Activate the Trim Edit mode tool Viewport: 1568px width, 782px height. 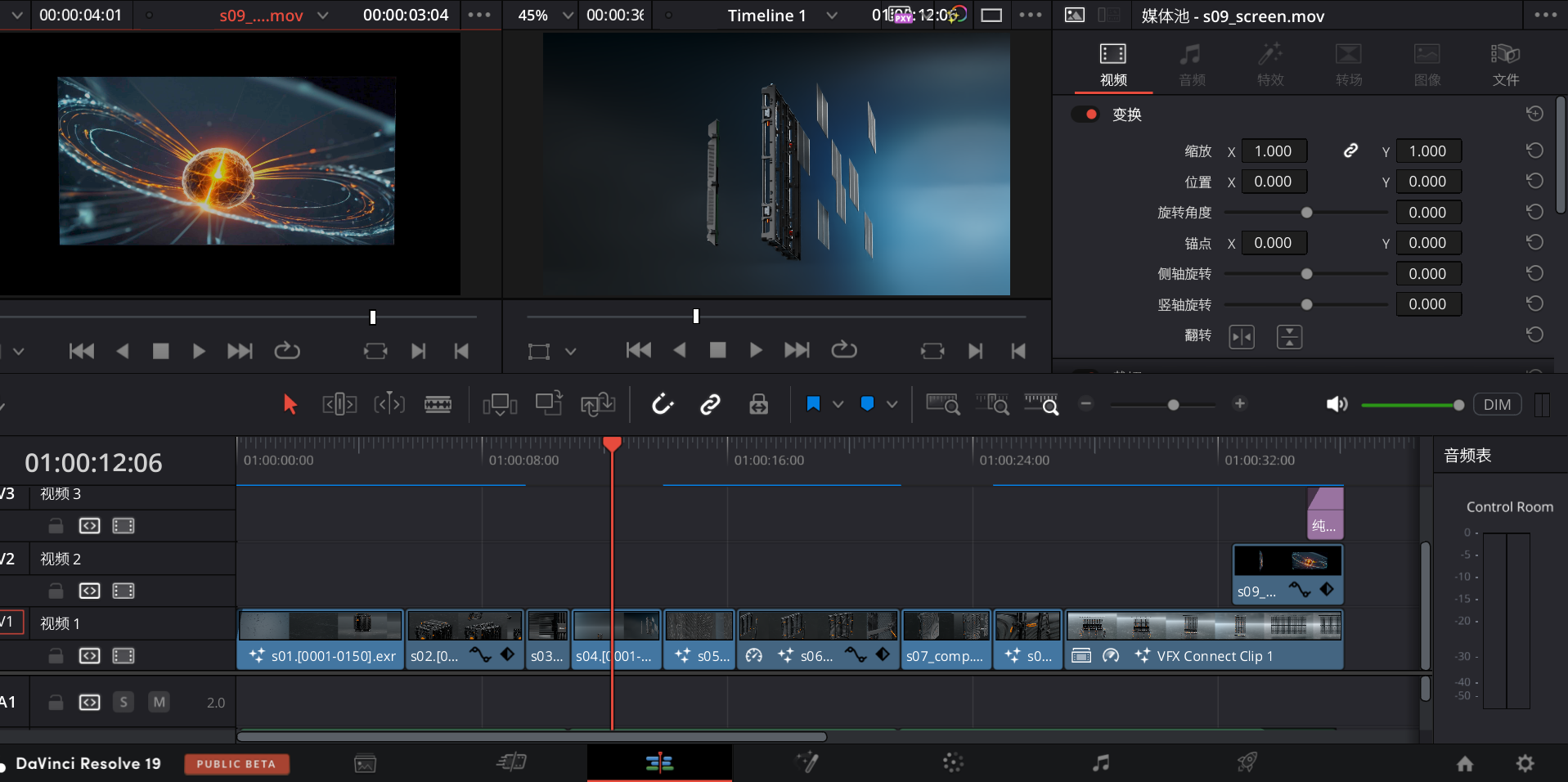(339, 404)
